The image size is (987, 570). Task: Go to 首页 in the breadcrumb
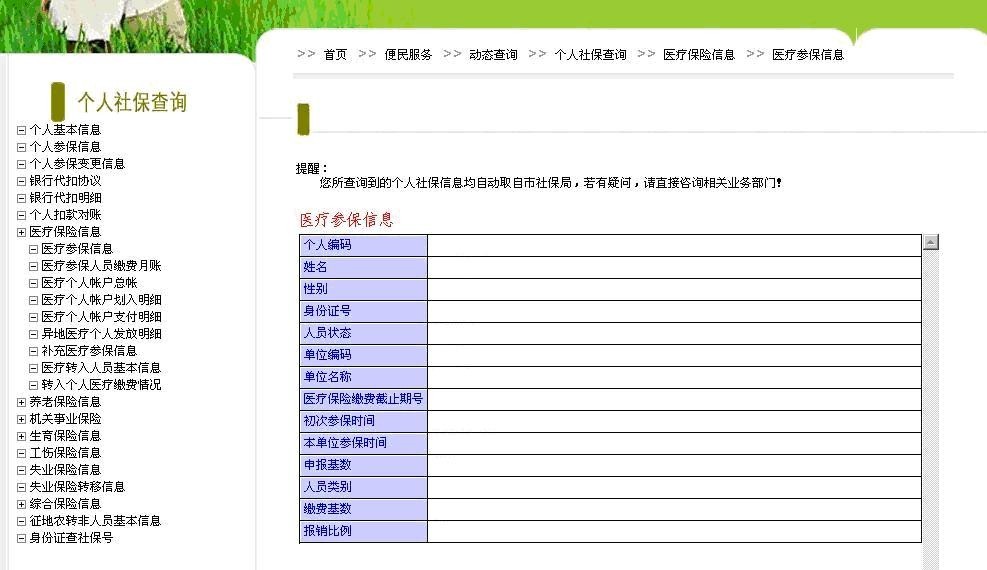click(x=336, y=55)
